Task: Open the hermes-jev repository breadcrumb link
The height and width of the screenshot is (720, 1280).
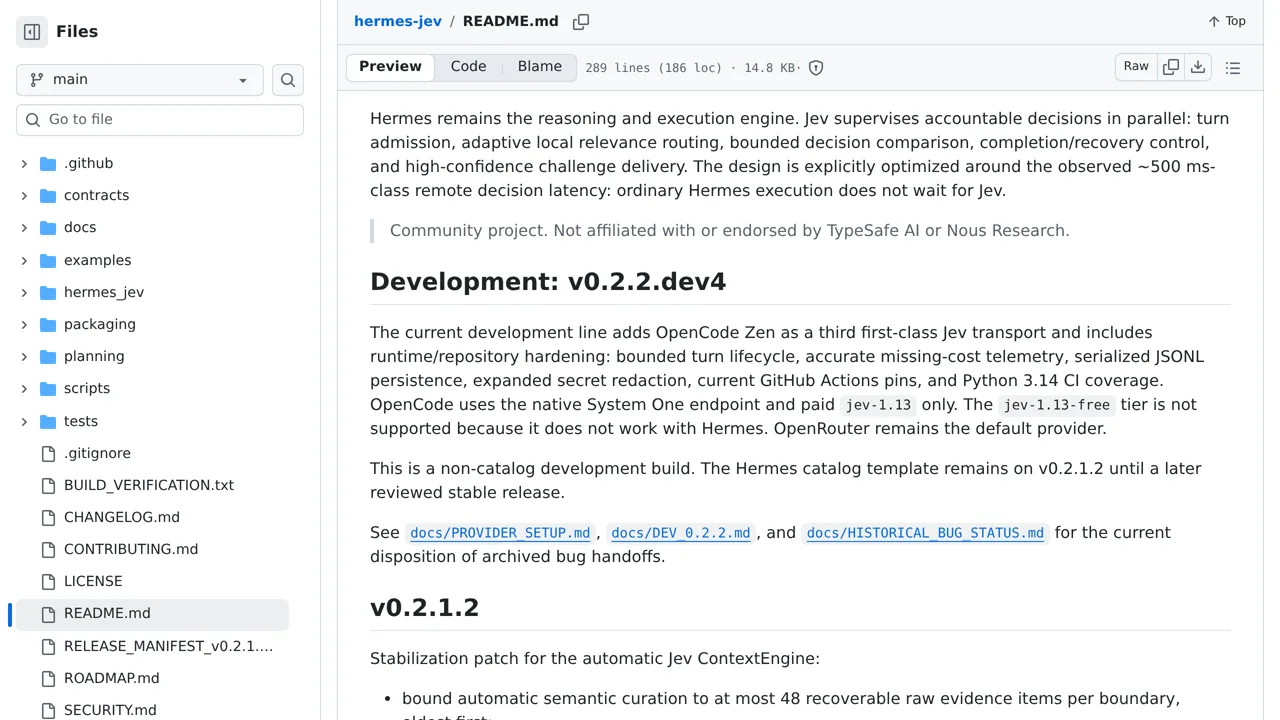Action: point(398,21)
